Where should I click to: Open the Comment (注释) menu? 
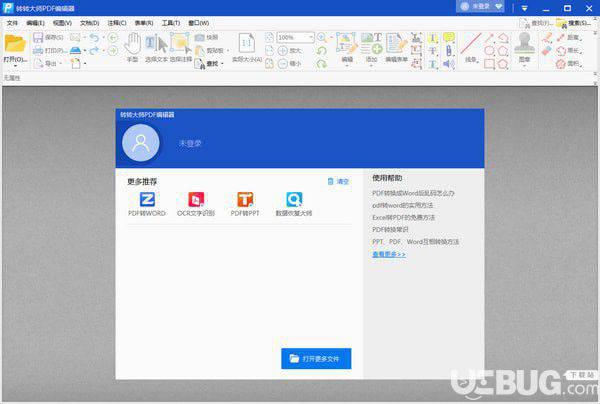117,23
